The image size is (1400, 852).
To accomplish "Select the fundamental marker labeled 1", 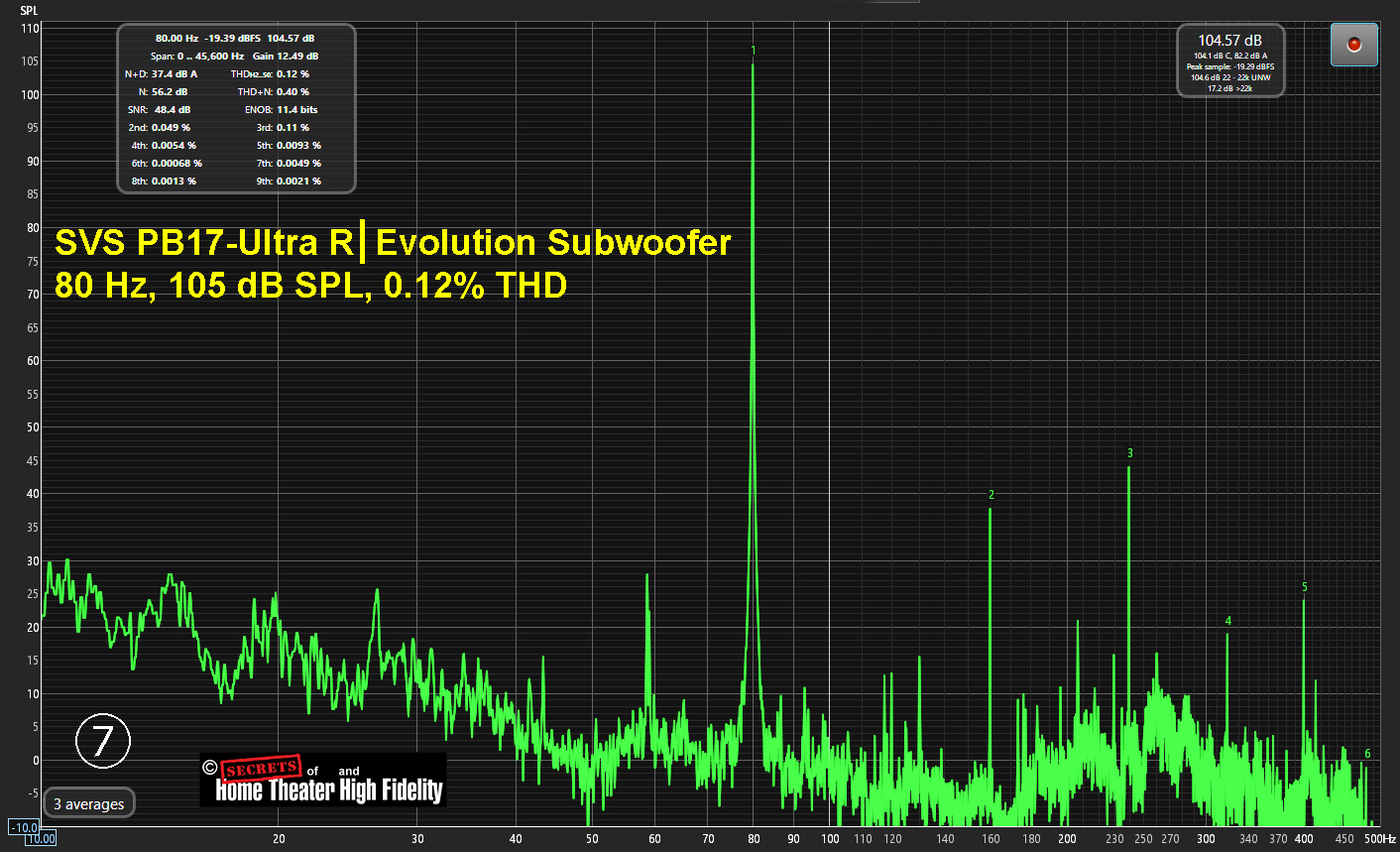I will coord(754,51).
